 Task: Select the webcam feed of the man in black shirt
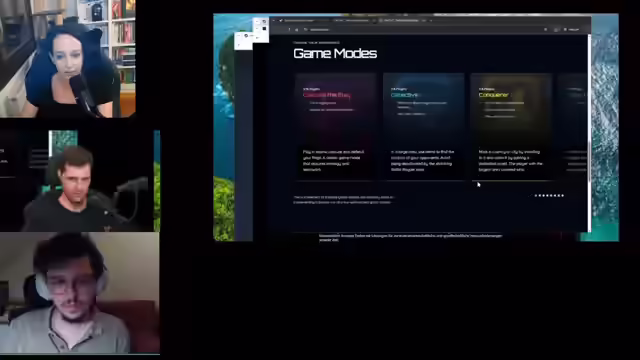[x=80, y=181]
